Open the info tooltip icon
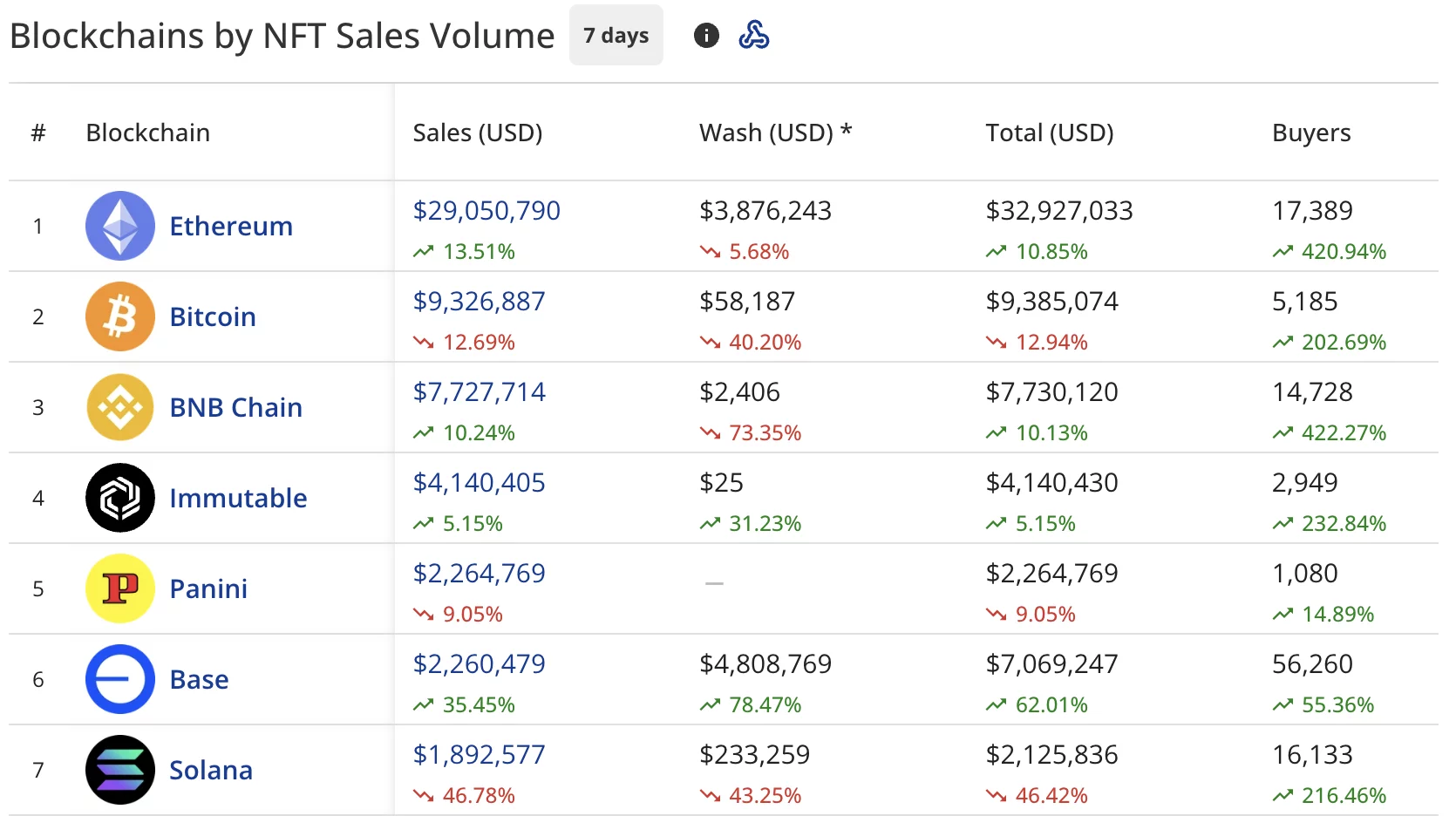The width and height of the screenshot is (1456, 816). pyautogui.click(x=705, y=35)
